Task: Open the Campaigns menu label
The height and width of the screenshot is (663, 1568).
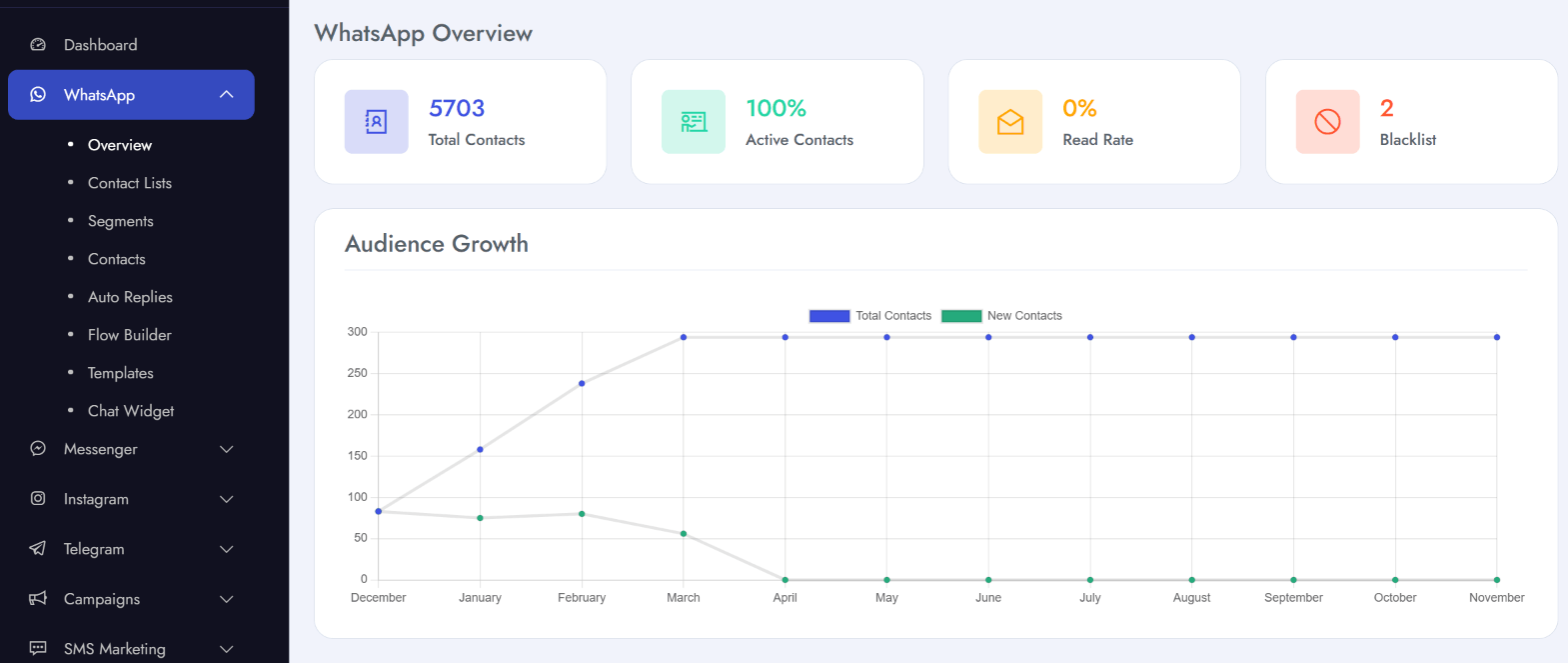Action: (x=102, y=599)
